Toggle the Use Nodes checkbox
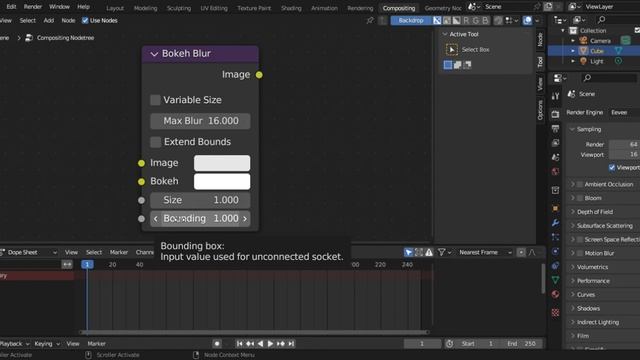The image size is (640, 360). 85,20
